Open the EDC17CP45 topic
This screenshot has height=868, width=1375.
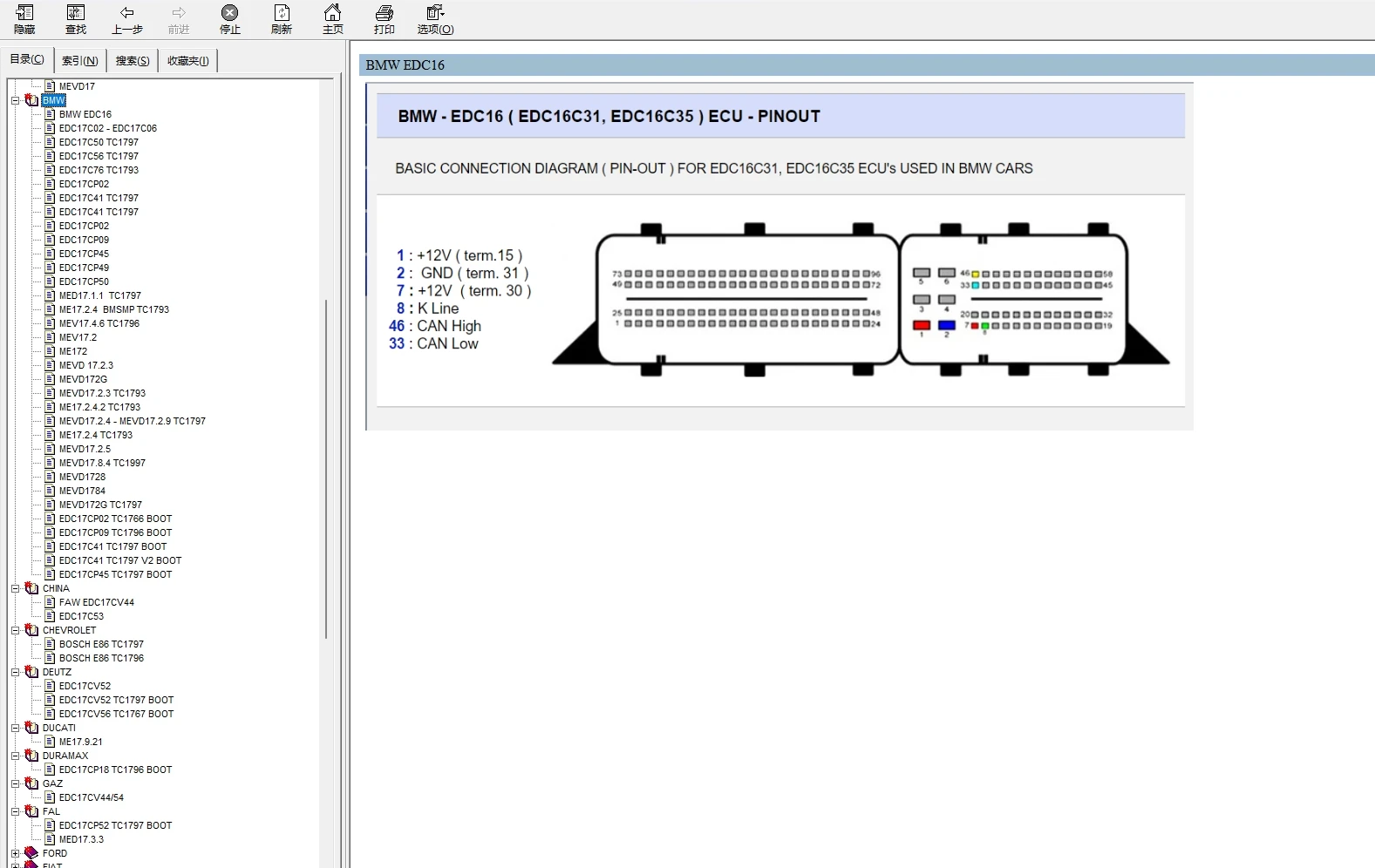point(84,254)
